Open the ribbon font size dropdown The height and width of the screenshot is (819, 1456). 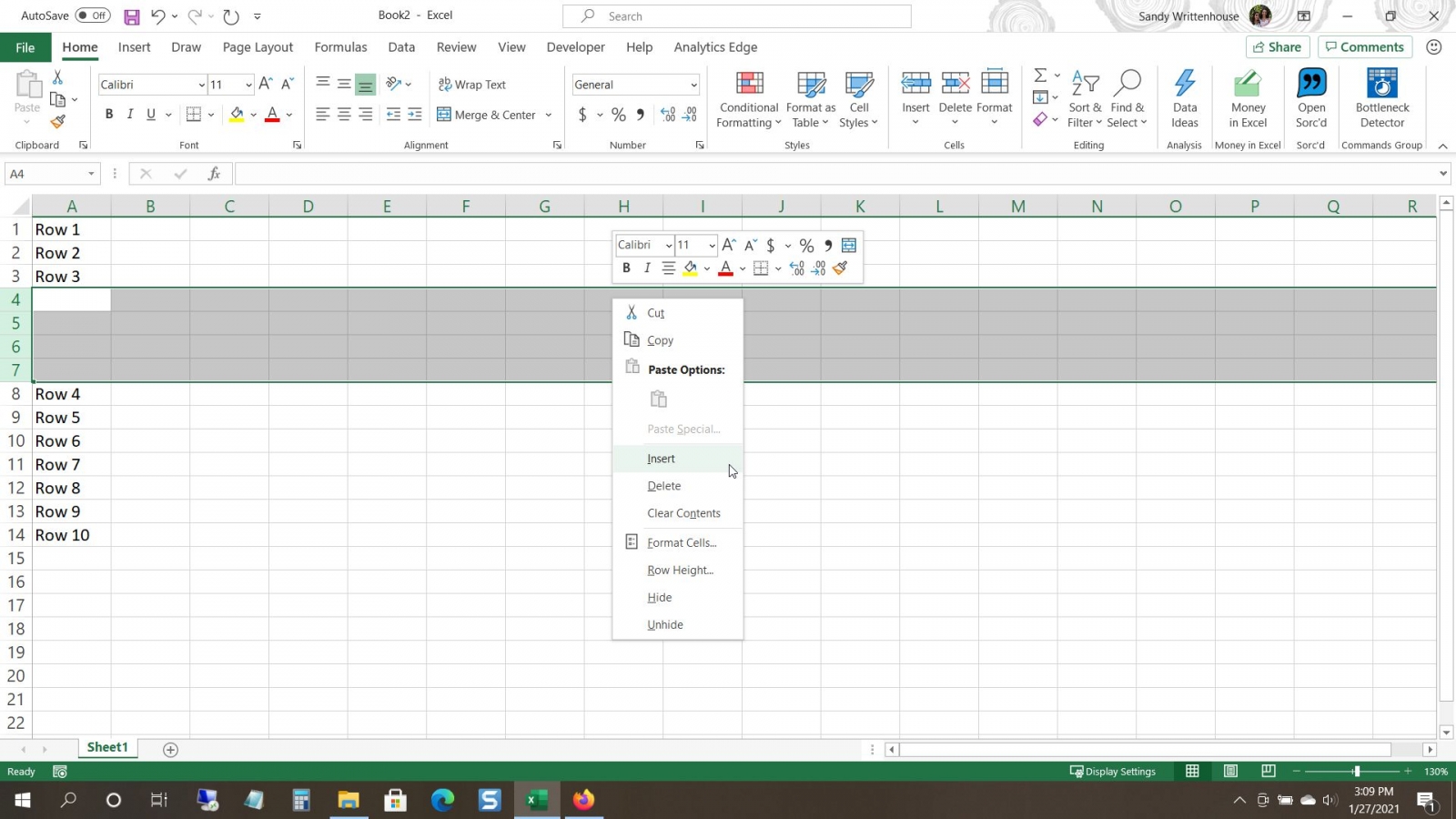tap(248, 85)
